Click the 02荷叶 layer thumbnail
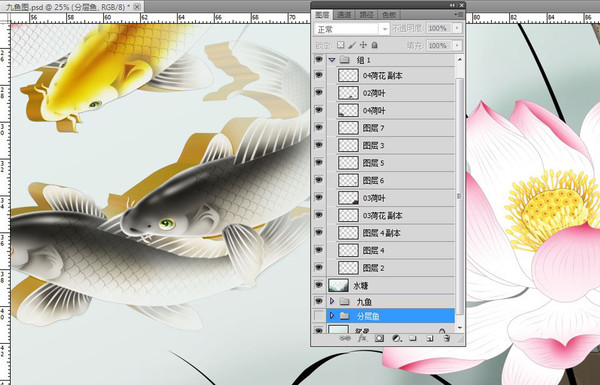This screenshot has height=385, width=600. [348, 93]
